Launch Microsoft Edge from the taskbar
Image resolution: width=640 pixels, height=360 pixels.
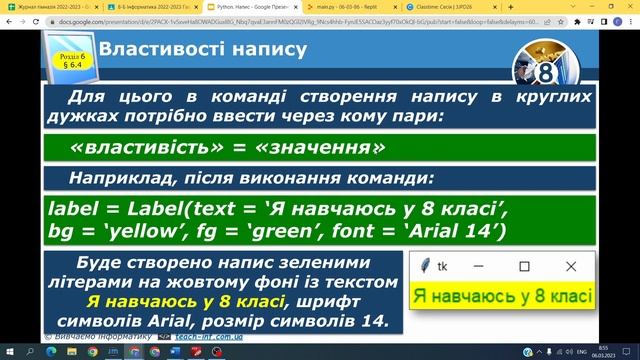click(x=51, y=351)
